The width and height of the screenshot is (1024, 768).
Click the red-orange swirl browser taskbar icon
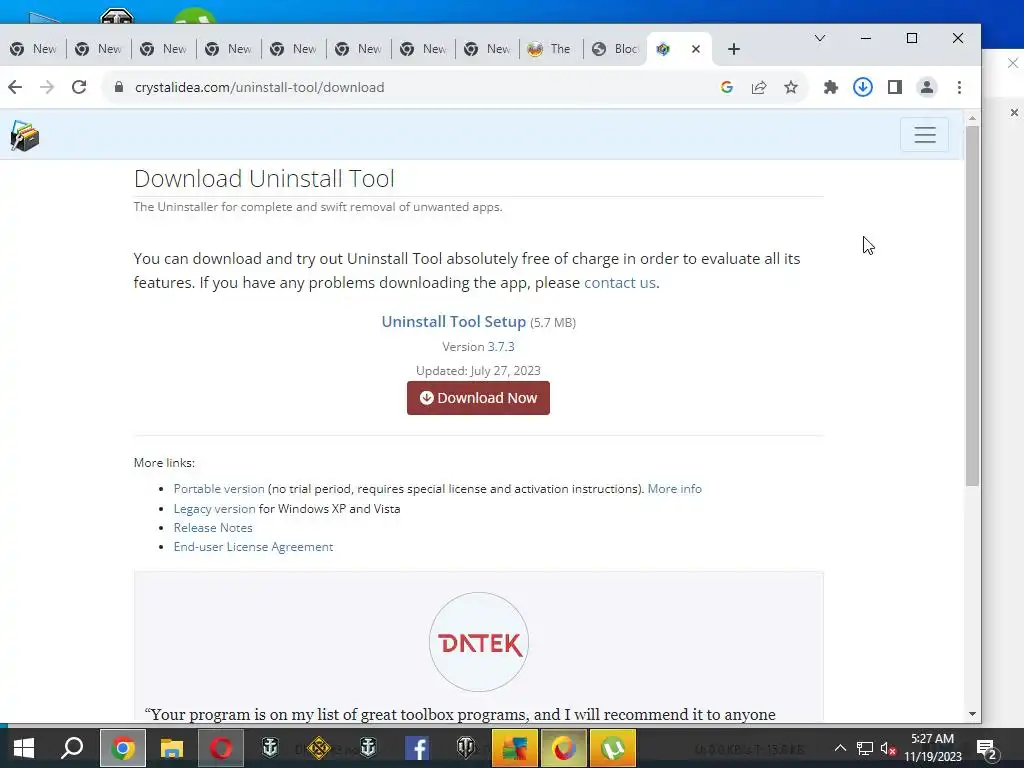point(564,748)
